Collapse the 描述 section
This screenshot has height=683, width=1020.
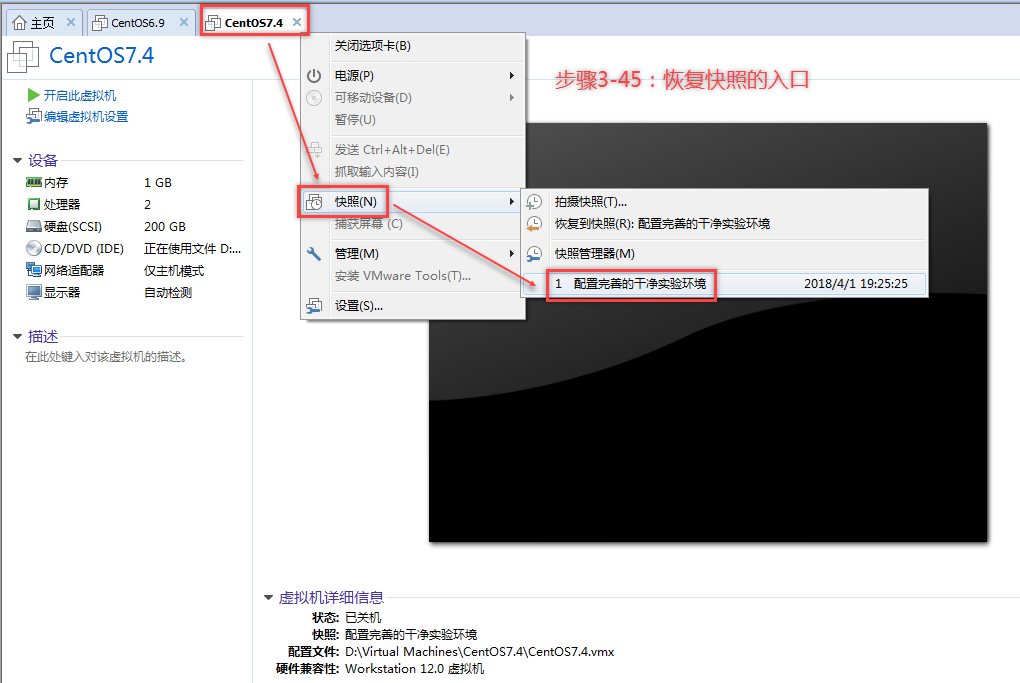[18, 336]
